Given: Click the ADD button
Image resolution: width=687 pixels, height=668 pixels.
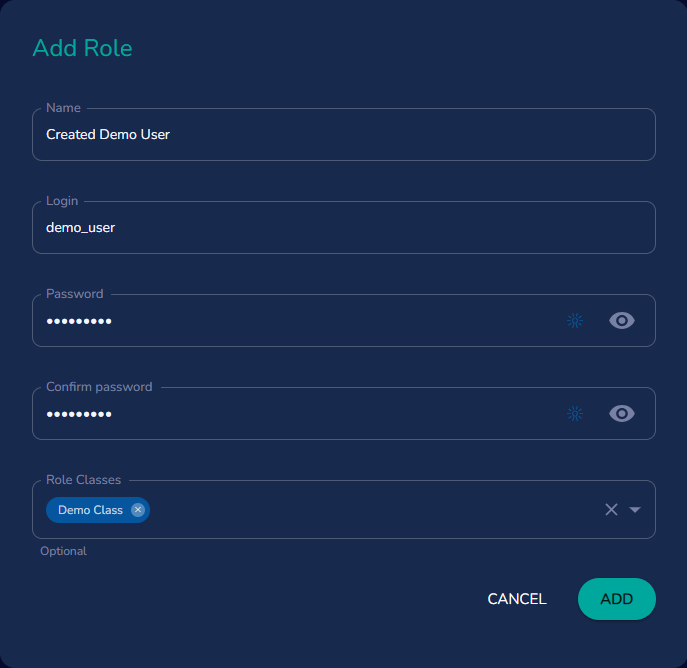Looking at the screenshot, I should 616,599.
